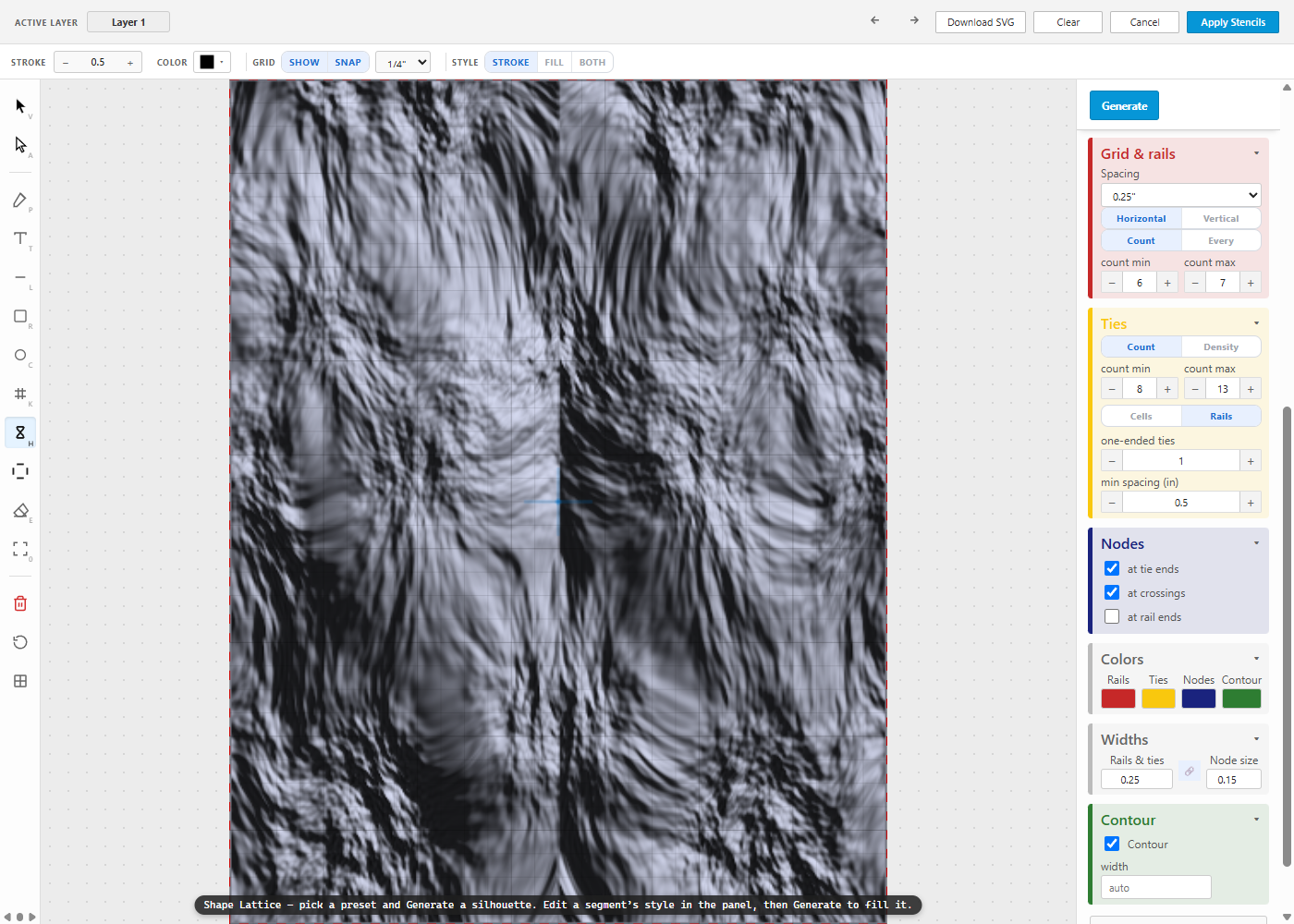This screenshot has width=1294, height=924.
Task: Select the Cells tab in Ties
Action: (x=1141, y=417)
